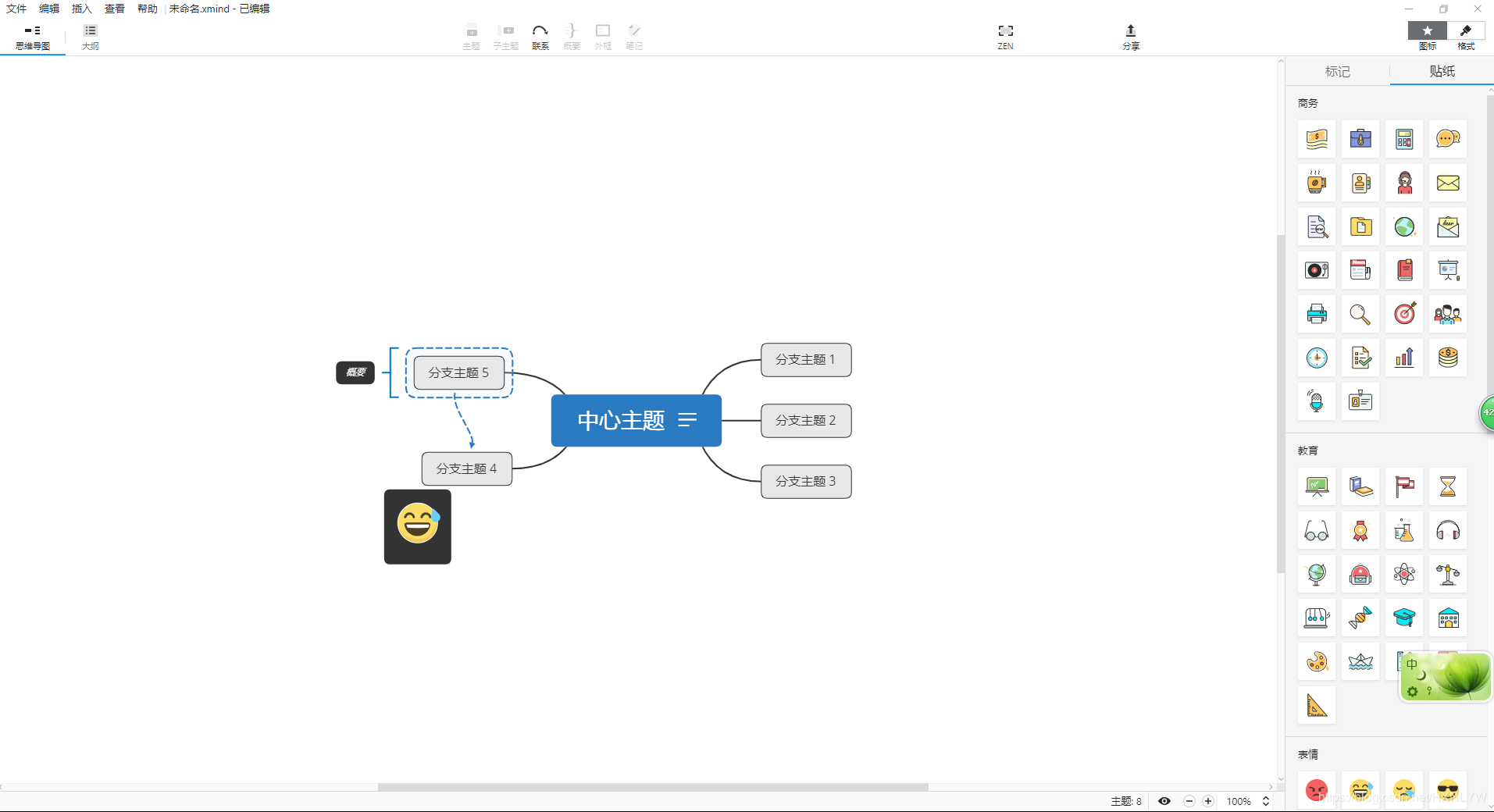This screenshot has width=1494, height=812.
Task: Open the 插入 menu
Action: click(81, 9)
